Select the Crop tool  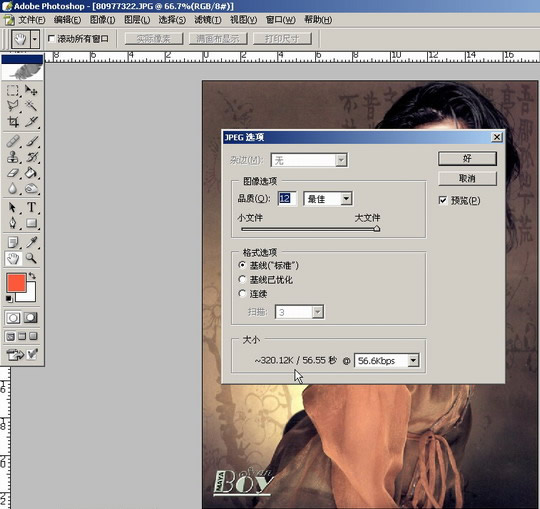coord(13,122)
